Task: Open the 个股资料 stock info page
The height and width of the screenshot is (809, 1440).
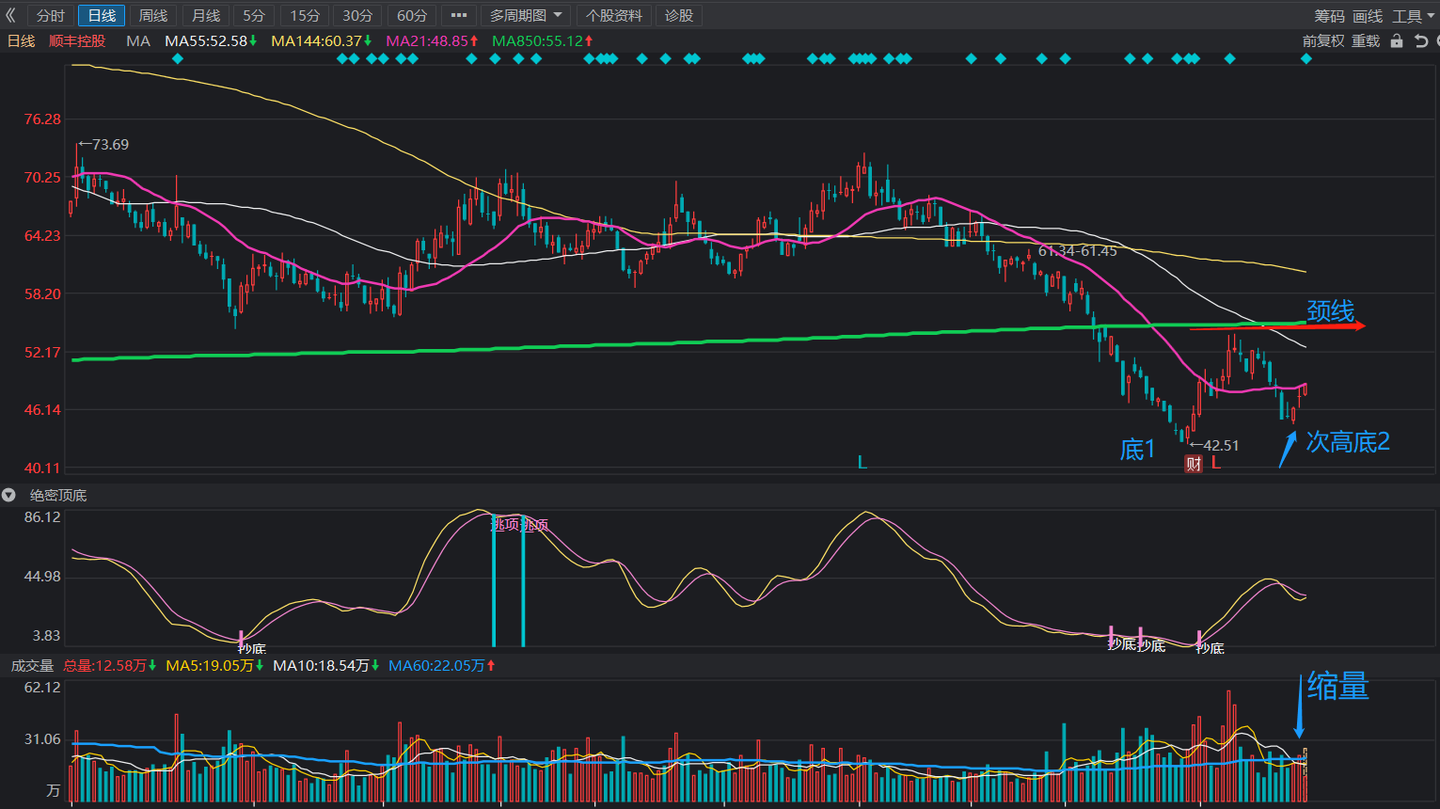Action: [x=614, y=16]
